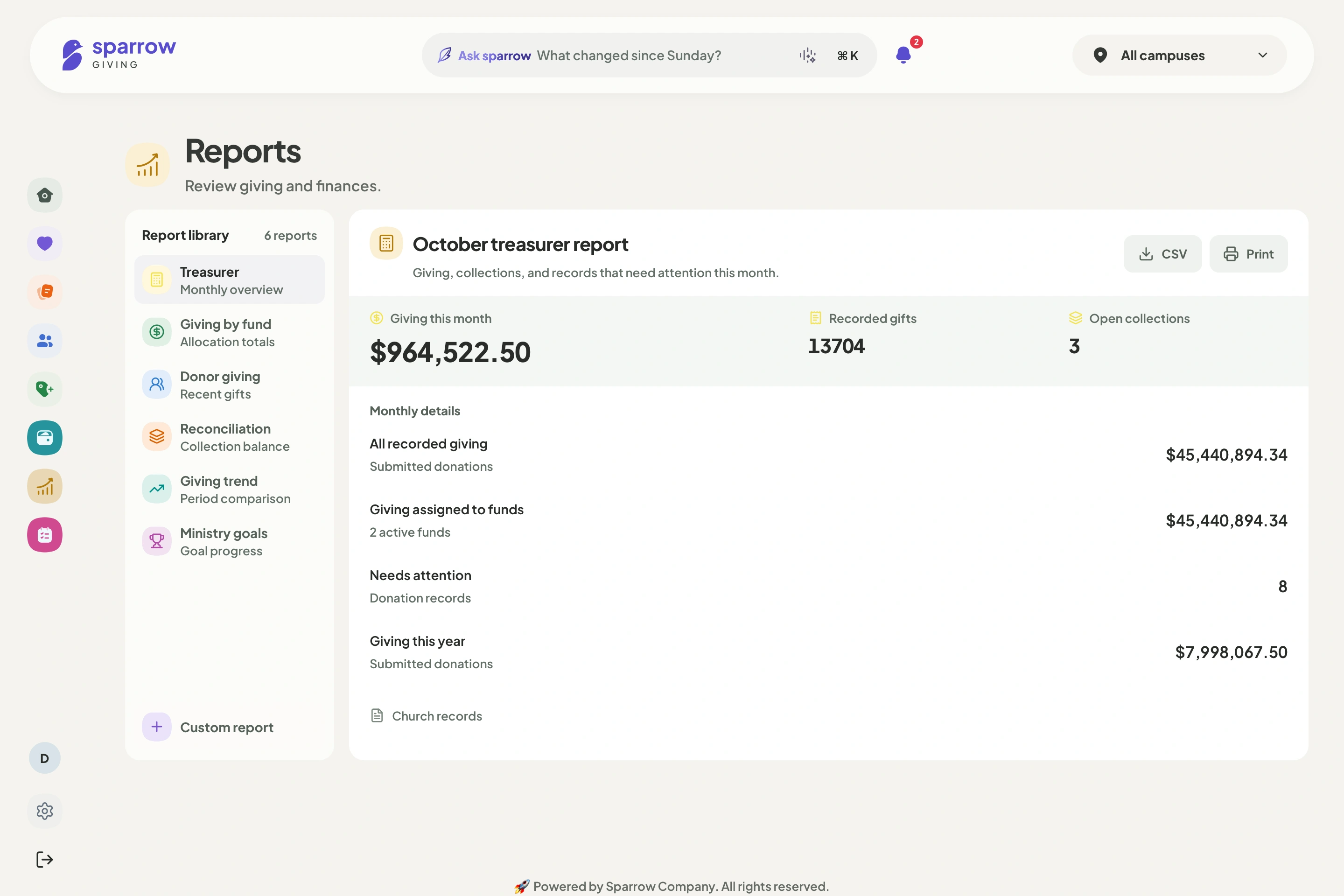Image resolution: width=1344 pixels, height=896 pixels.
Task: Download the report as CSV
Action: click(x=1162, y=254)
